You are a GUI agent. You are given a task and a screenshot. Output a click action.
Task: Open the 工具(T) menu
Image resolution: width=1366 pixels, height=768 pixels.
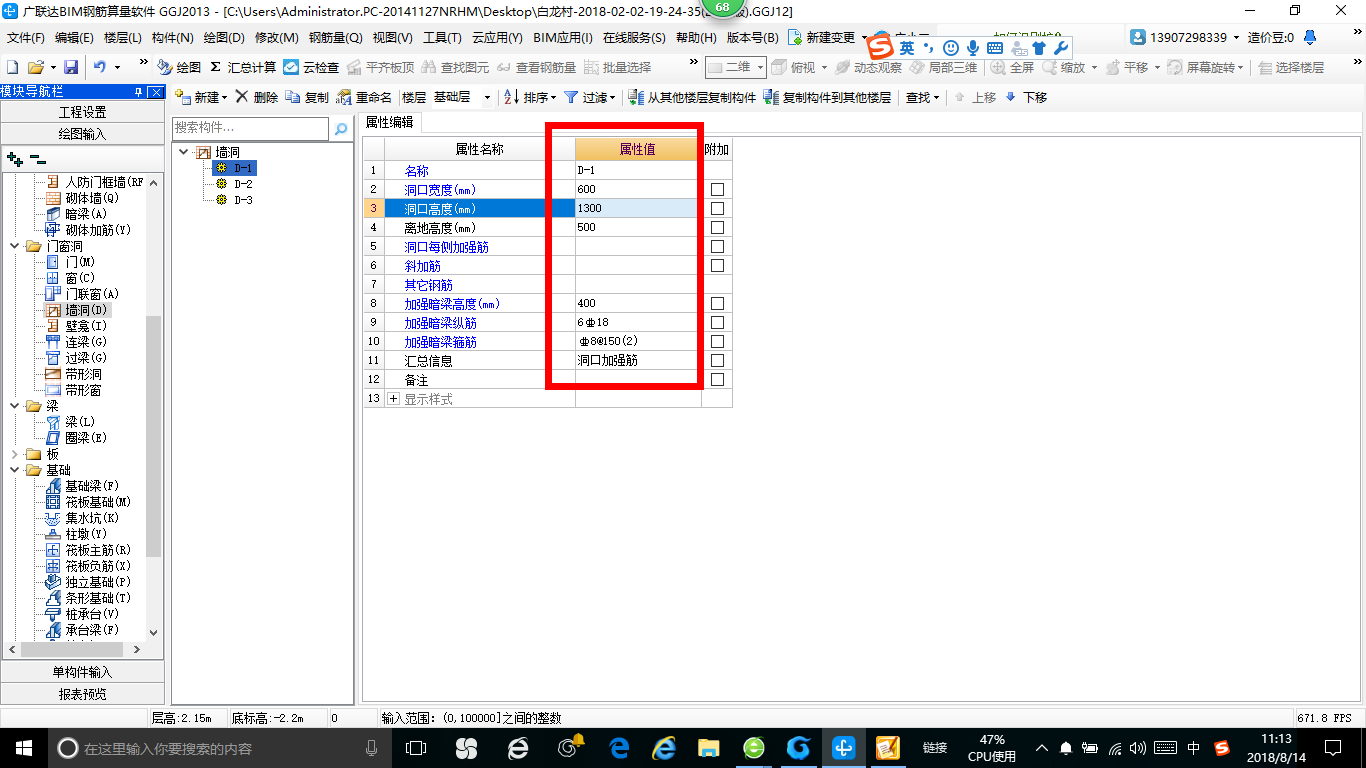[x=442, y=38]
